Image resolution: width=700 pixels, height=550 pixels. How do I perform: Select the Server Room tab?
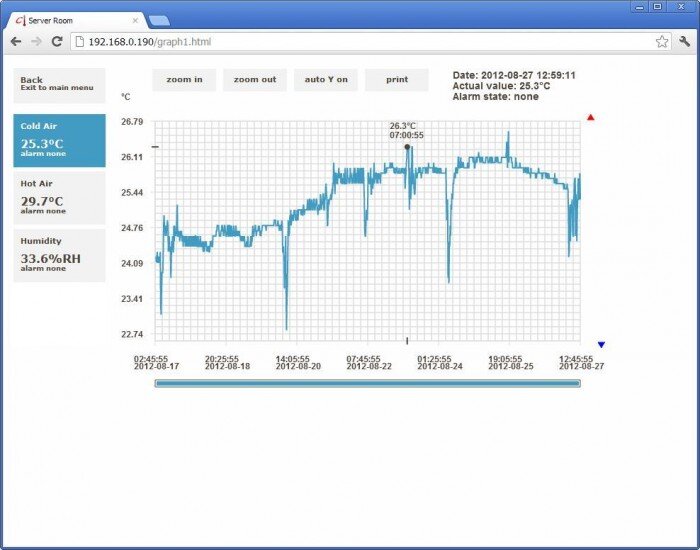click(x=70, y=20)
